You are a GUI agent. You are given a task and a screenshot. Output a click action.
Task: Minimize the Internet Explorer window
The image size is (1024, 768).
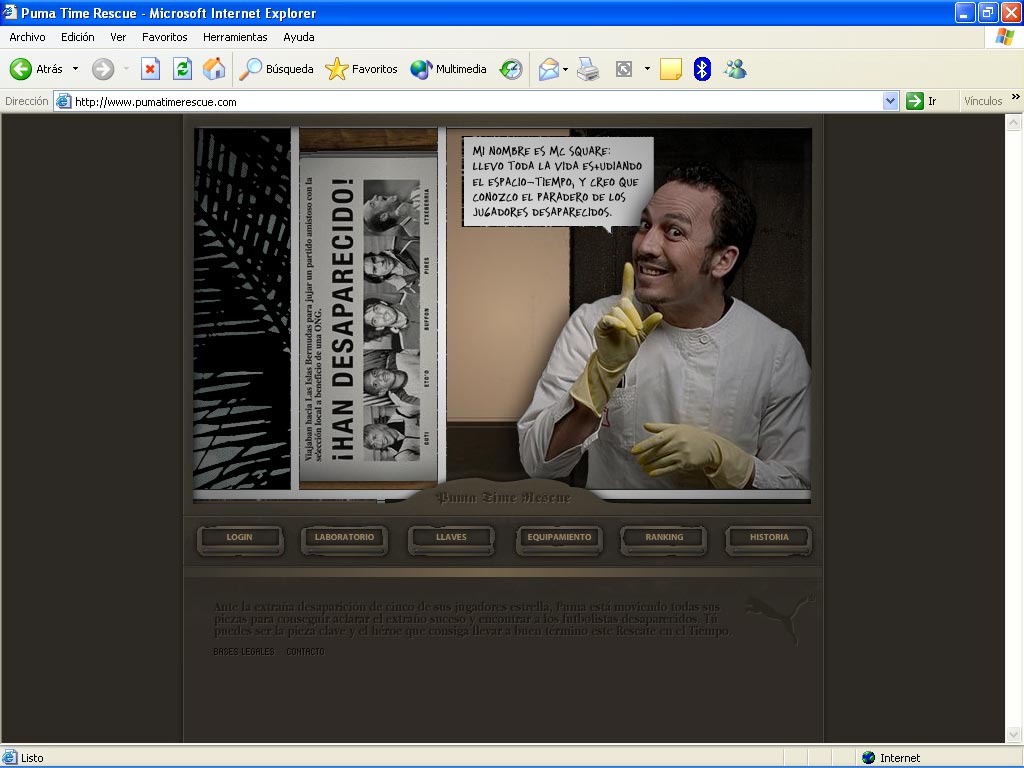pos(965,12)
